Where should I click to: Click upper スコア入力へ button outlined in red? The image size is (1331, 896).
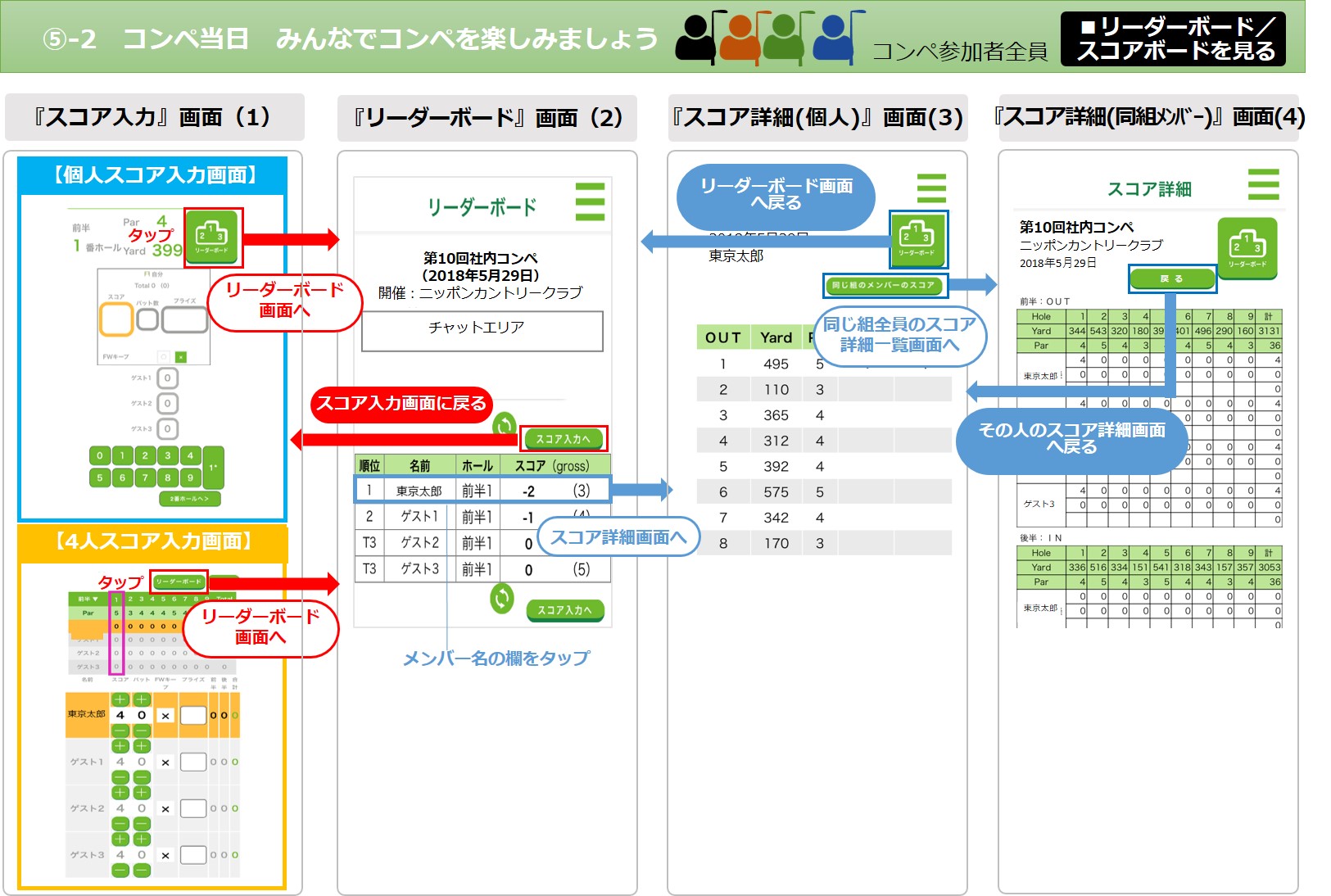pos(564,439)
